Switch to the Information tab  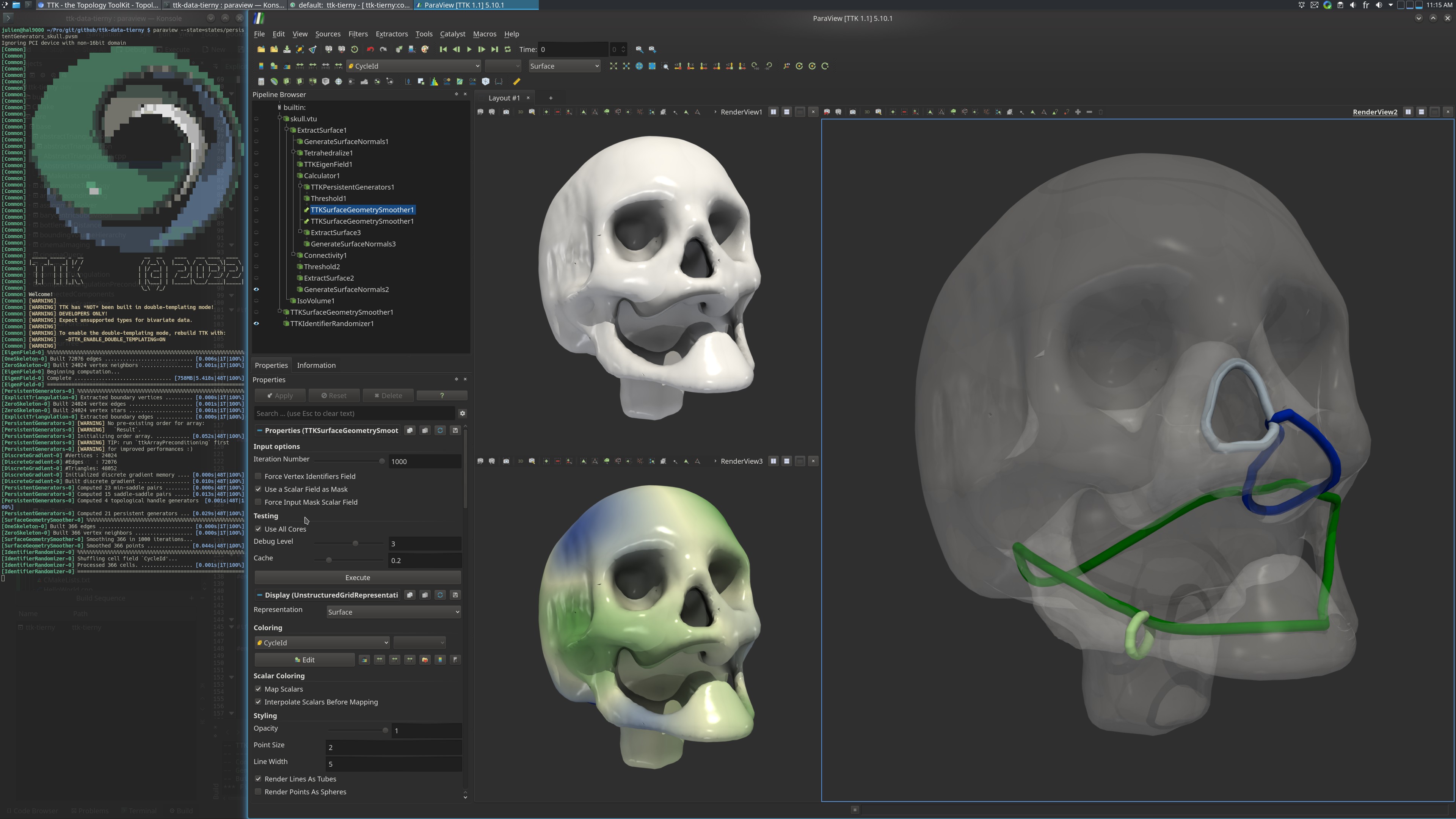(x=316, y=366)
